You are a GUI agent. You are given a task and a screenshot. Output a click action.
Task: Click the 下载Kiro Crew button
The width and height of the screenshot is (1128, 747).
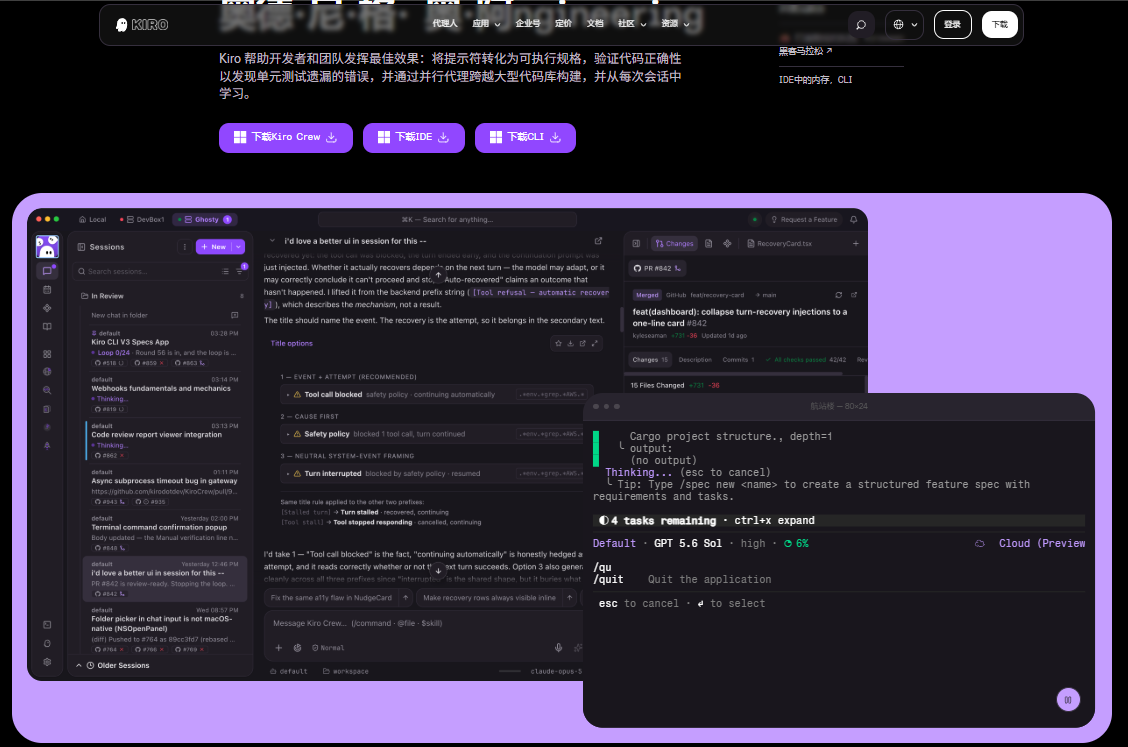(286, 137)
